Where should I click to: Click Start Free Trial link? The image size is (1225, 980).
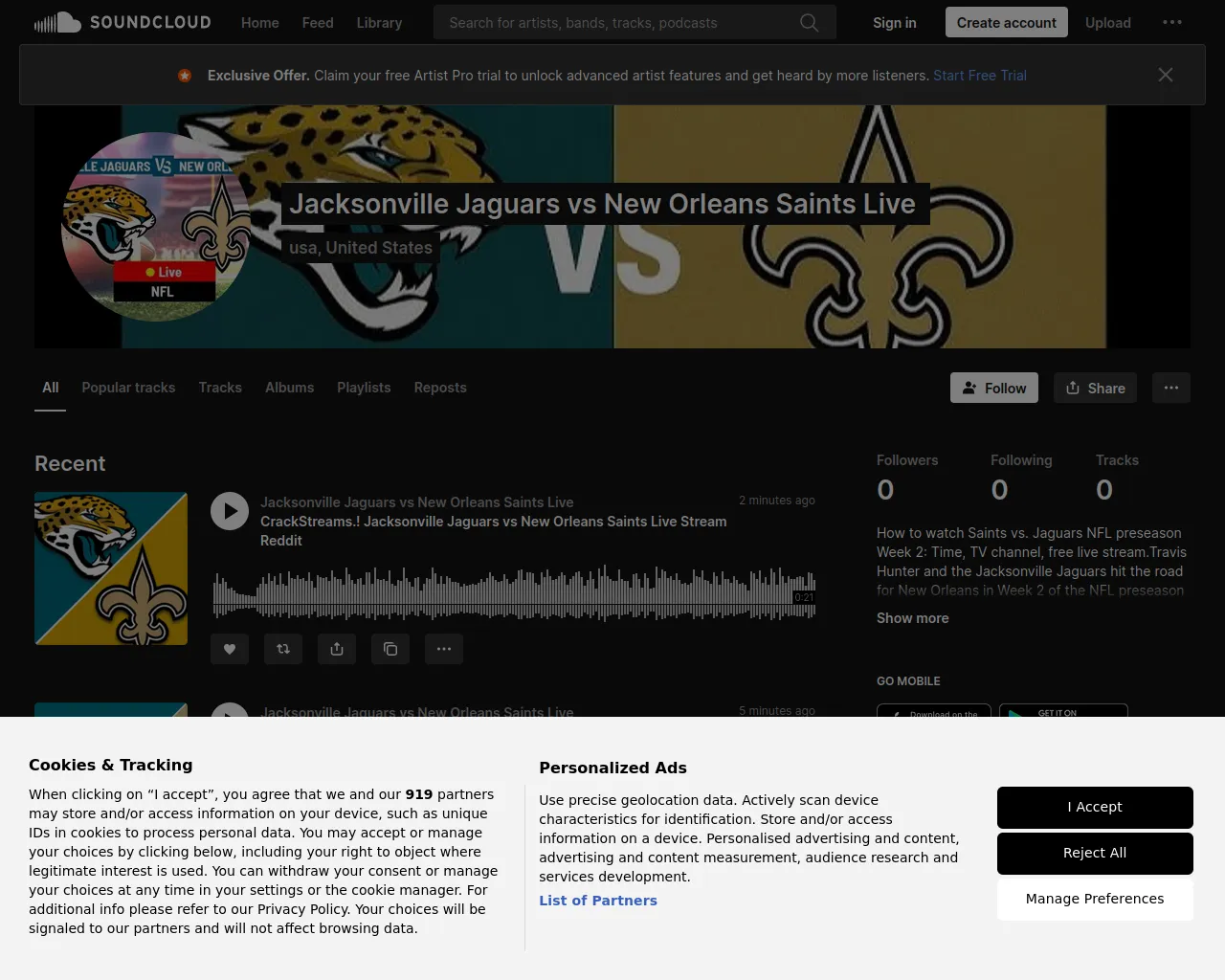click(x=980, y=76)
